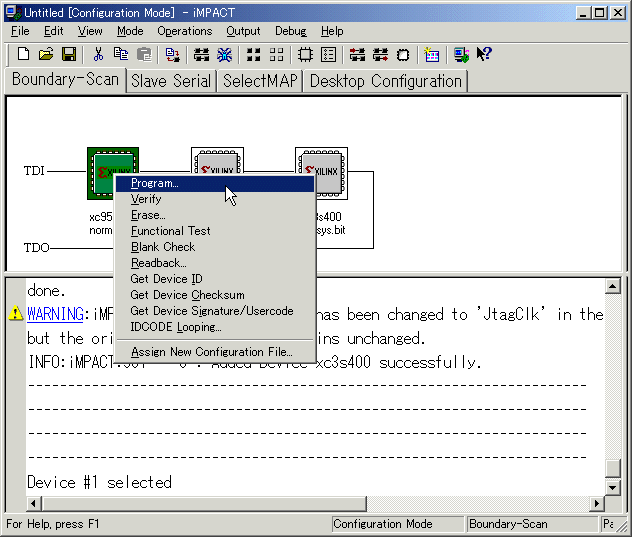Click the What's This help pointer icon

click(484, 54)
